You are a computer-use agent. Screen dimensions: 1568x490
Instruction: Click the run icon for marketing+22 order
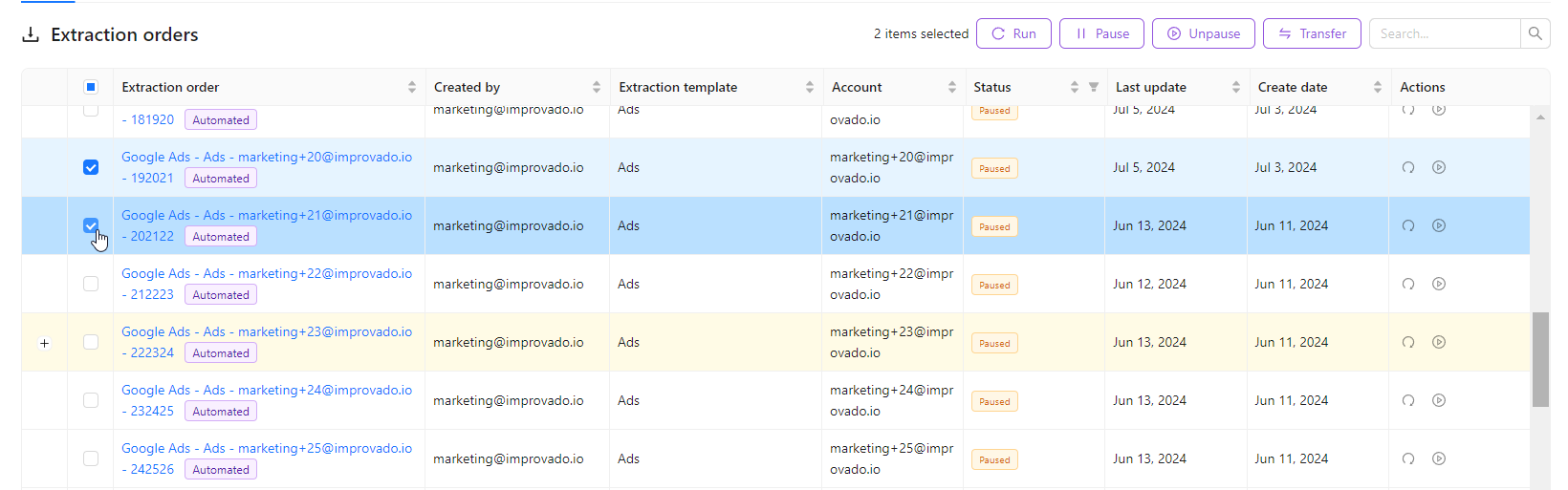(1407, 285)
